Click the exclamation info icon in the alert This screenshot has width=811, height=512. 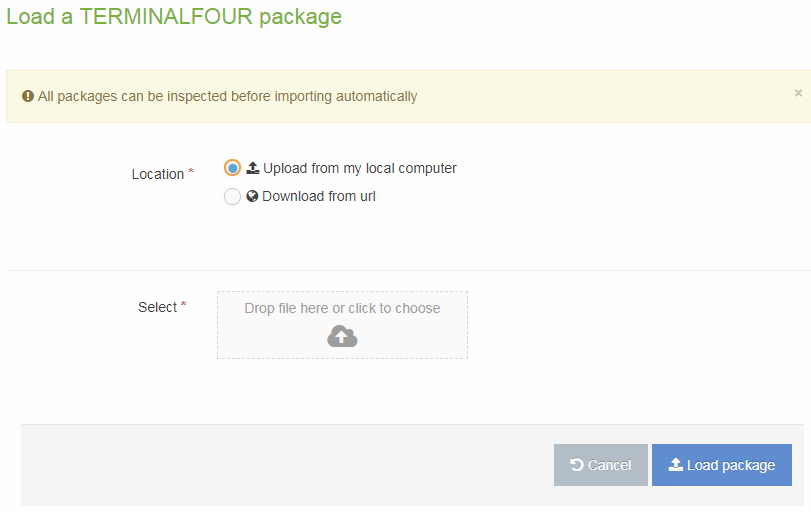[x=28, y=97]
